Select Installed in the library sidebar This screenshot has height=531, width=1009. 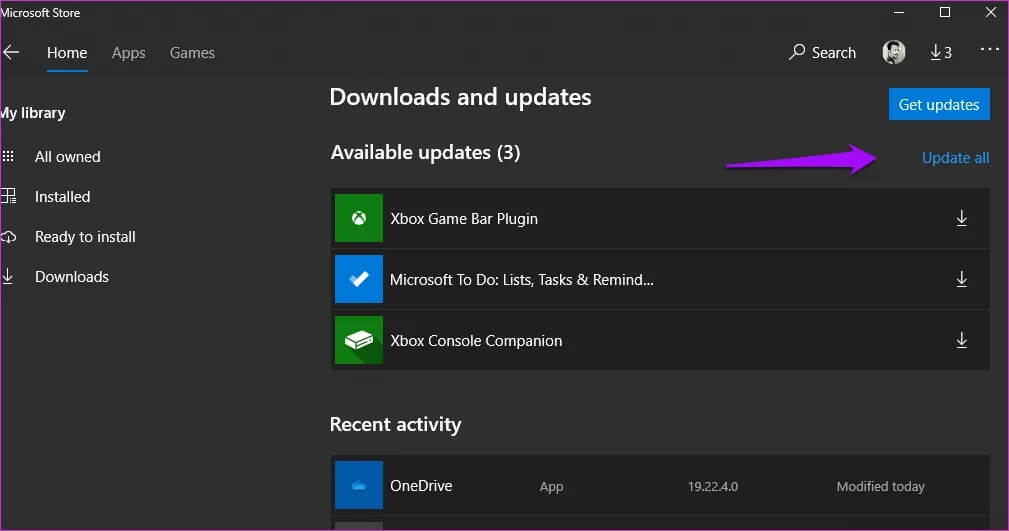point(62,196)
